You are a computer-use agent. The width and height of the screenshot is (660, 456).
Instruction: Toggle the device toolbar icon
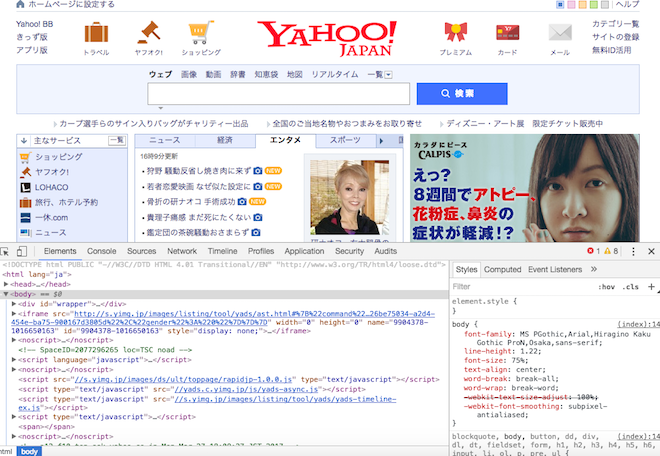click(21, 251)
